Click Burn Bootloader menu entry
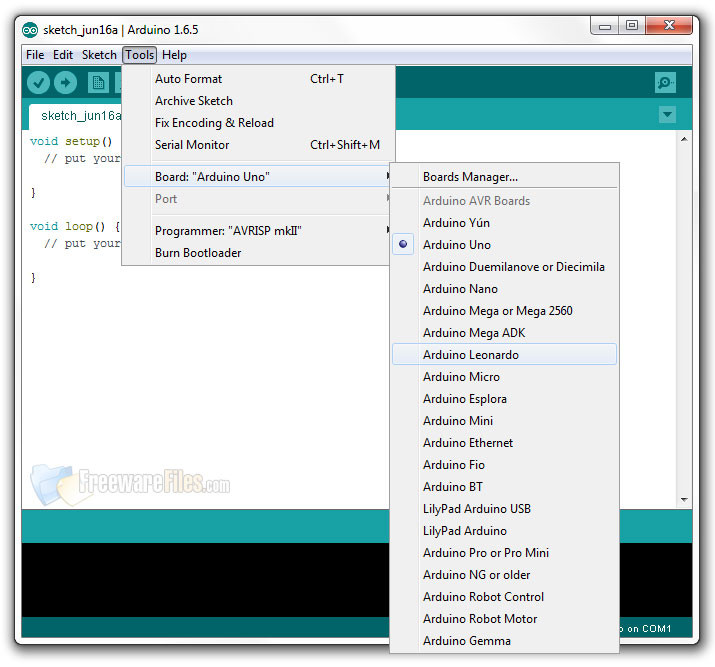The image size is (715, 667). (257, 253)
